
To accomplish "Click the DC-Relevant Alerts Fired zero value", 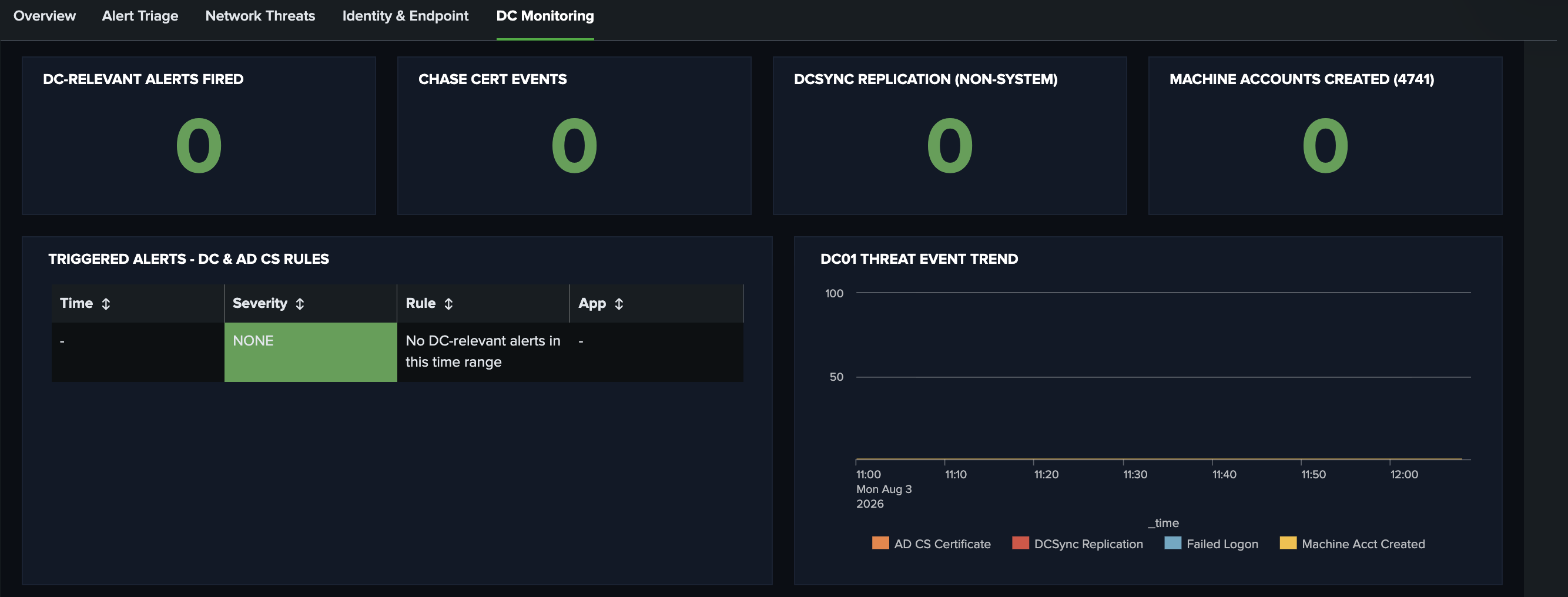I will pos(199,146).
